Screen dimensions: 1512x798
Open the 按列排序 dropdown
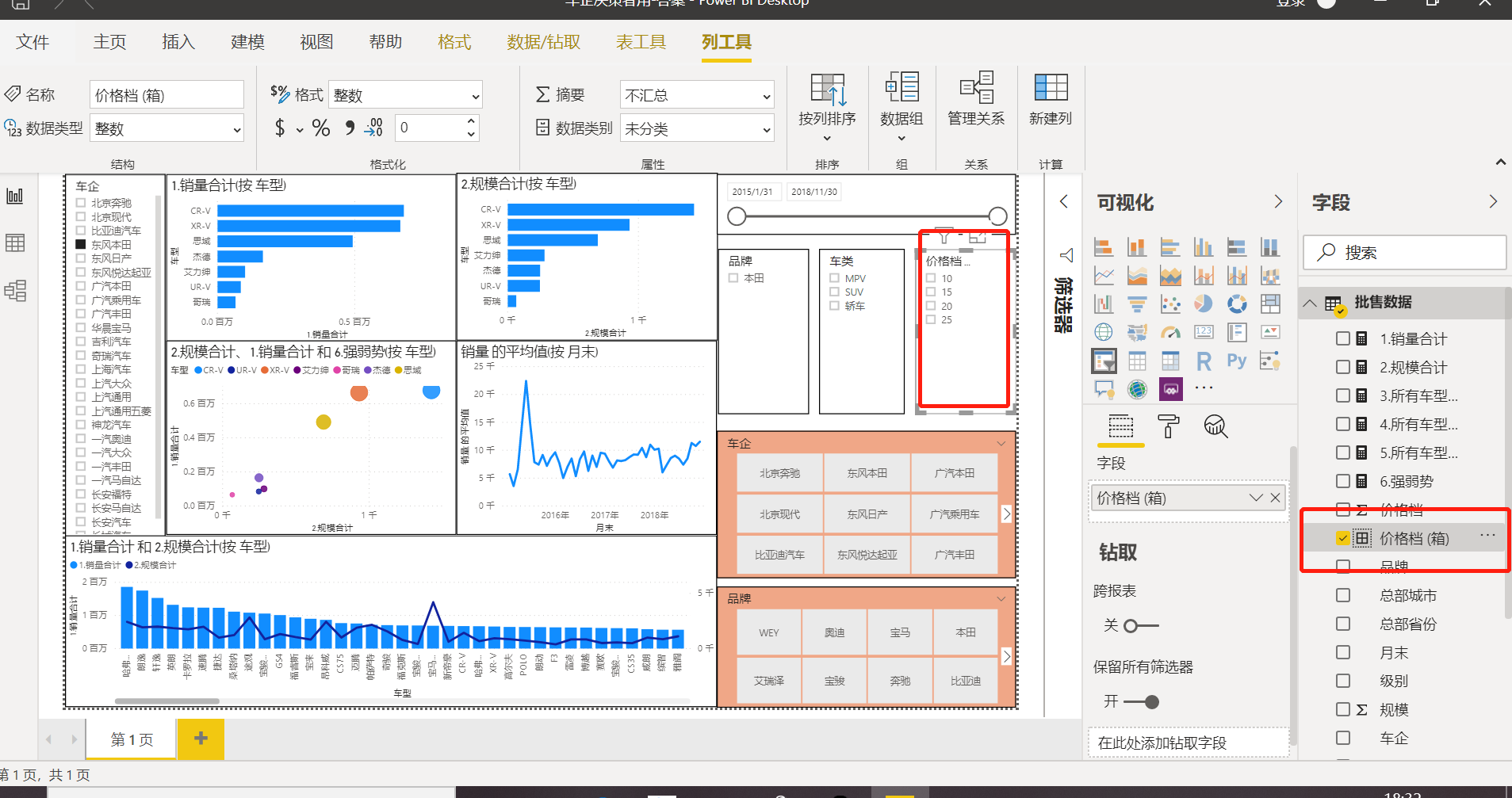coord(827,108)
